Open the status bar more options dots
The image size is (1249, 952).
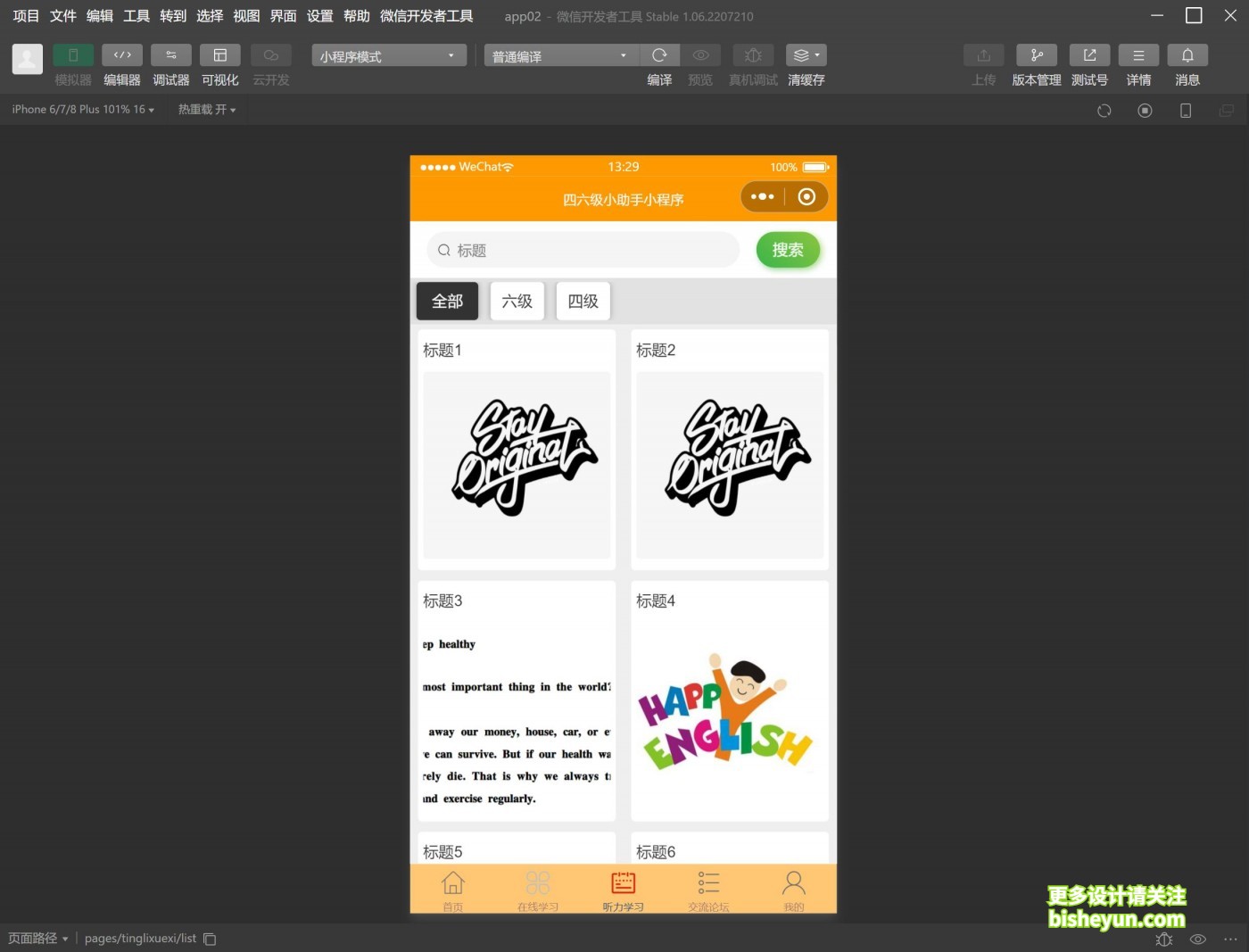1230,939
